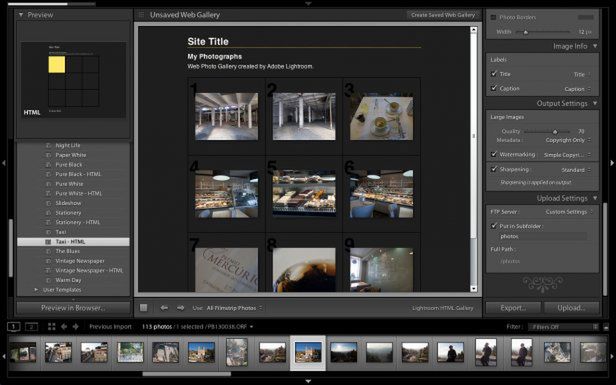Open Sharpening 'Standard' dropdown
616x385 pixels.
click(x=576, y=170)
